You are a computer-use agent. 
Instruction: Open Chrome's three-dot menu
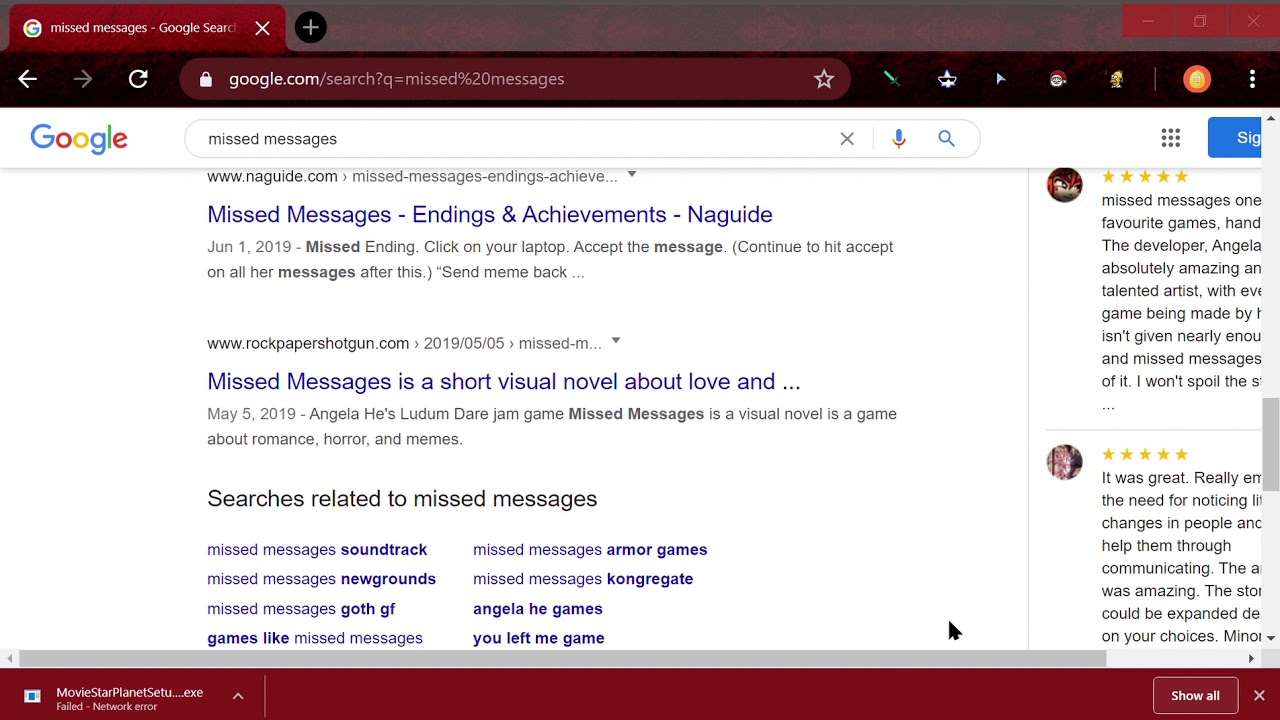[1252, 79]
